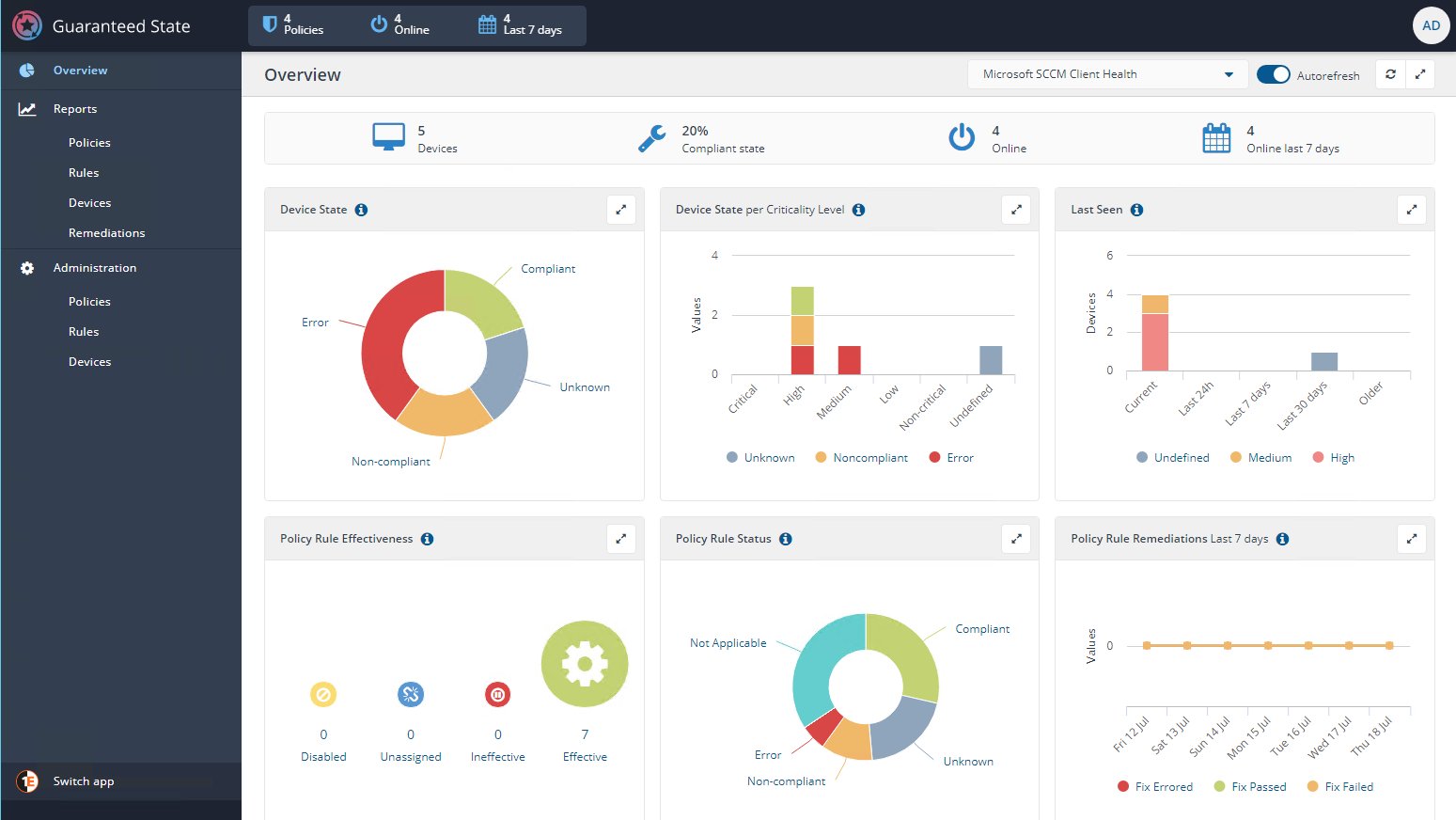The image size is (1456, 820).
Task: Show info for Device State per Criticality Level
Action: pos(858,210)
